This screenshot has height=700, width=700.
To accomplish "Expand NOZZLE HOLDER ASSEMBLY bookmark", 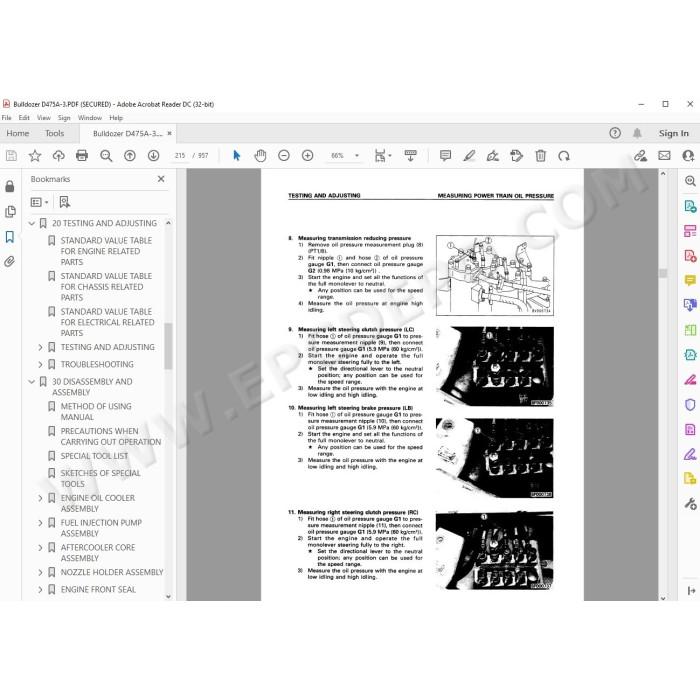I will coord(40,572).
